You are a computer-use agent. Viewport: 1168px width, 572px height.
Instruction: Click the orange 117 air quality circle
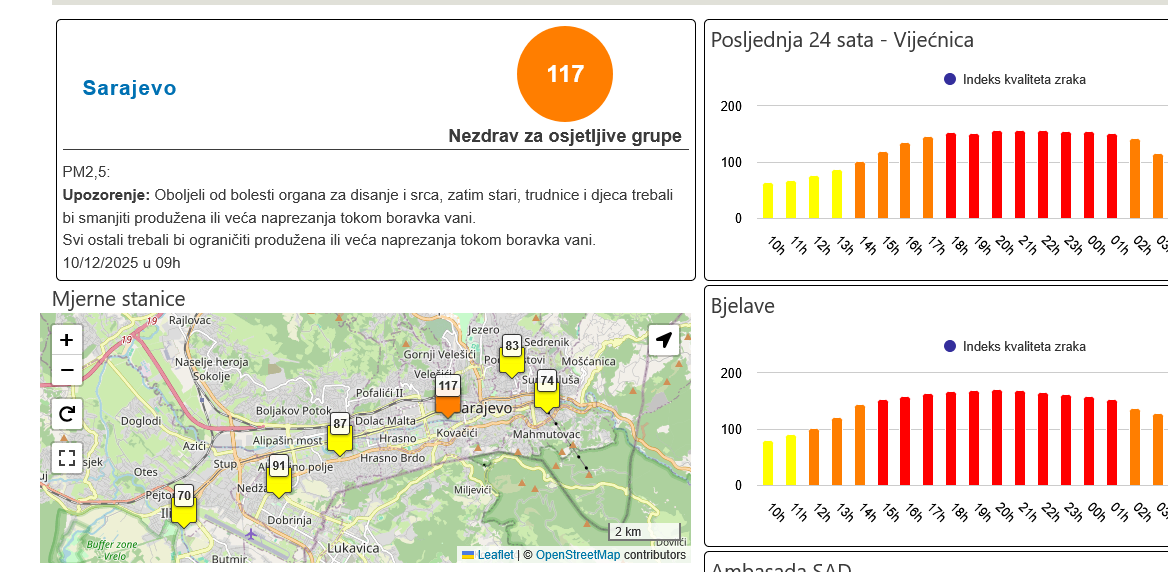click(565, 74)
